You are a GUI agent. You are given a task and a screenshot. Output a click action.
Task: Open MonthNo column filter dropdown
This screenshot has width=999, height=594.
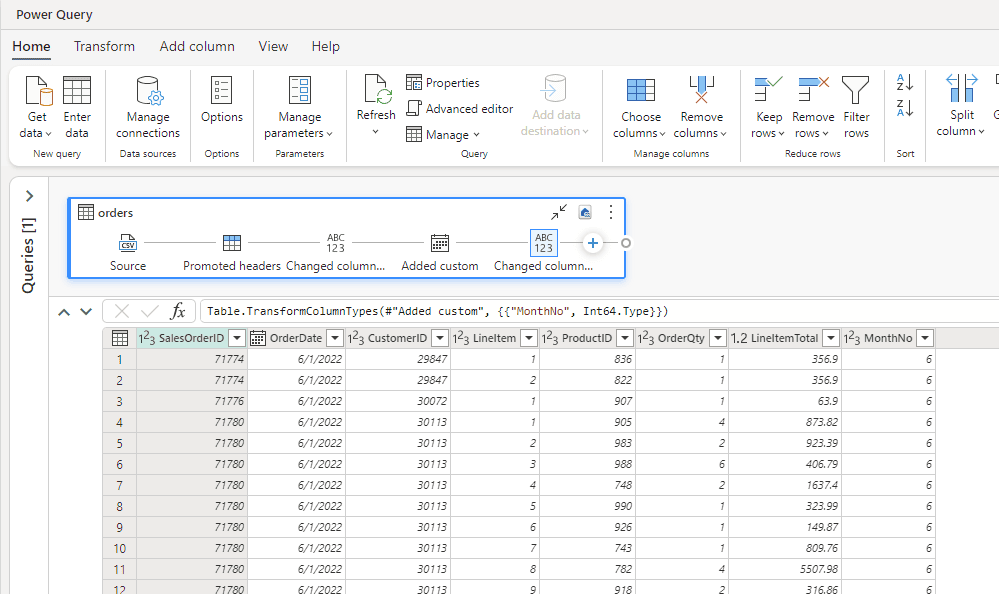pos(925,338)
